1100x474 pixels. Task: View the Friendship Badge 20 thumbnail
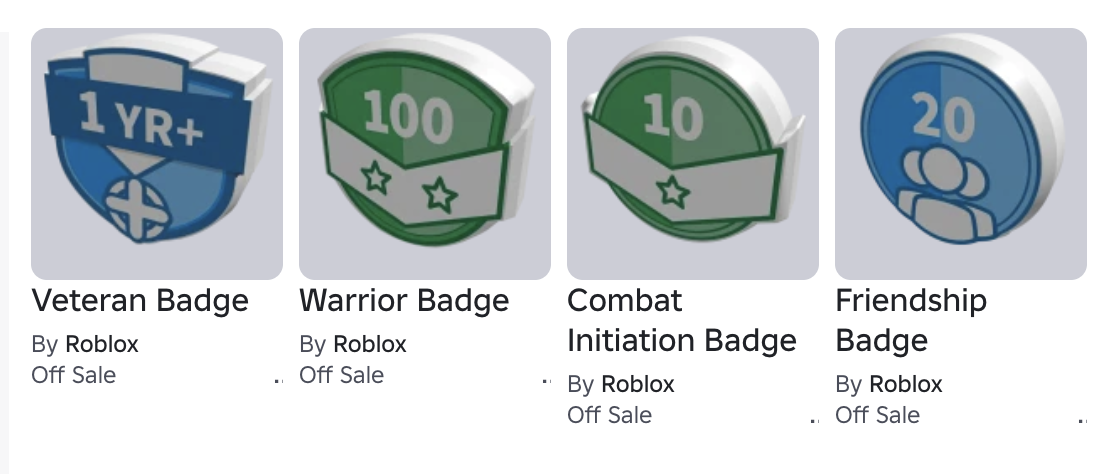(961, 154)
